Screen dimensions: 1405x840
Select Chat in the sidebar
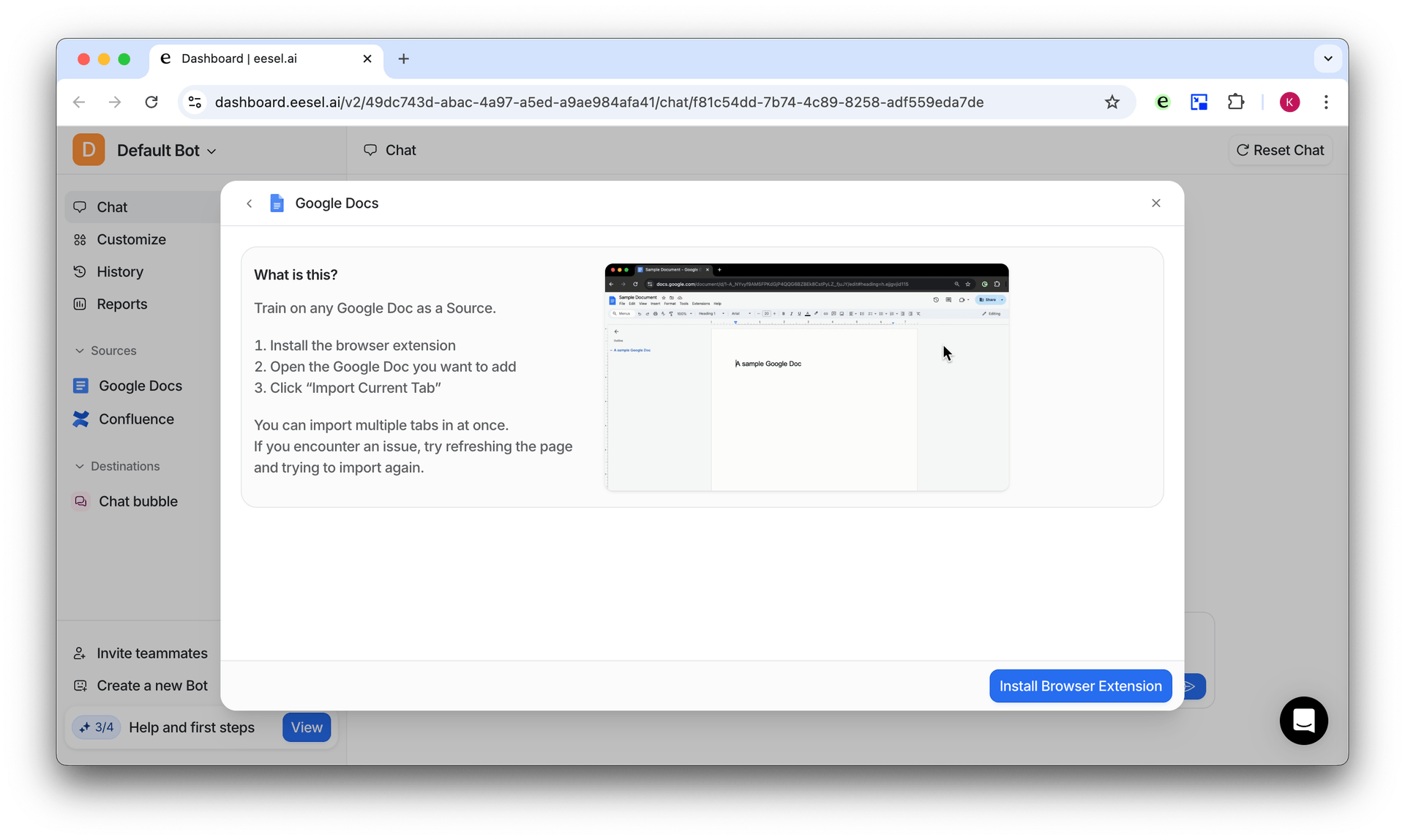143,207
